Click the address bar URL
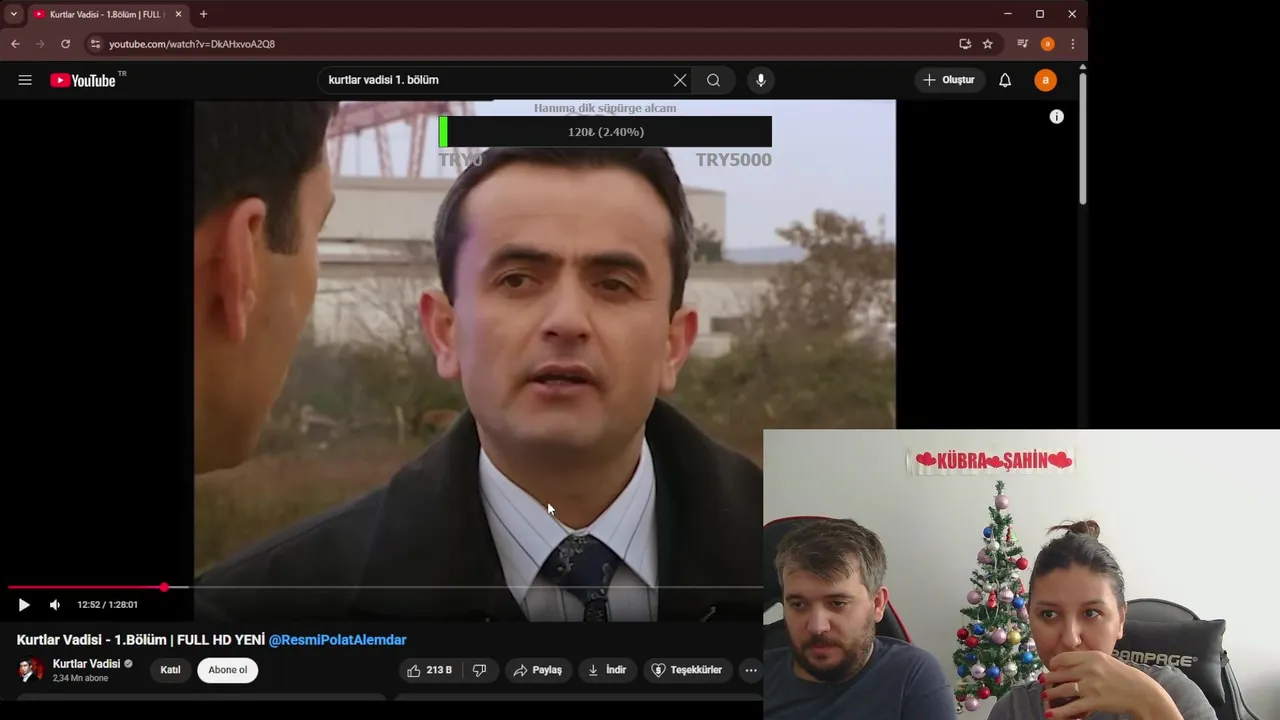1280x720 pixels. [x=192, y=44]
